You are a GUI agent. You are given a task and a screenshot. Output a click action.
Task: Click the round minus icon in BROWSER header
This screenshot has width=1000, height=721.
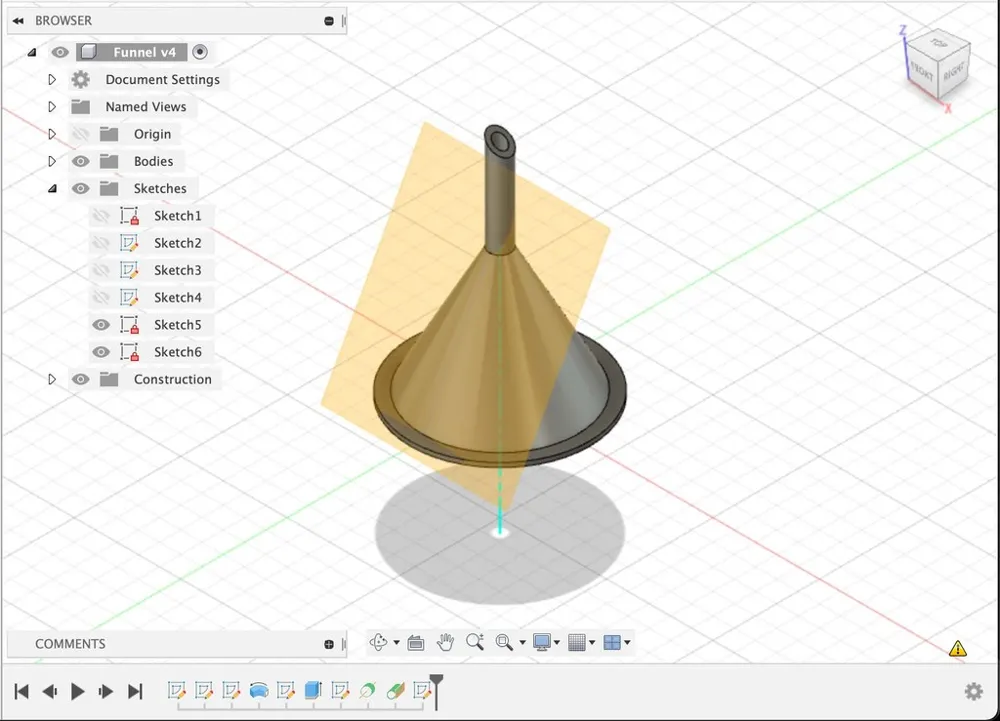[x=328, y=21]
